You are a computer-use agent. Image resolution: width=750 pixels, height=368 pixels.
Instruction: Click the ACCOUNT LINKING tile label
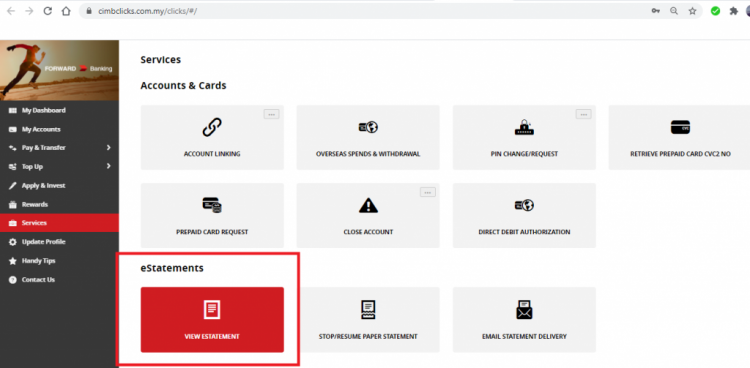click(x=212, y=154)
